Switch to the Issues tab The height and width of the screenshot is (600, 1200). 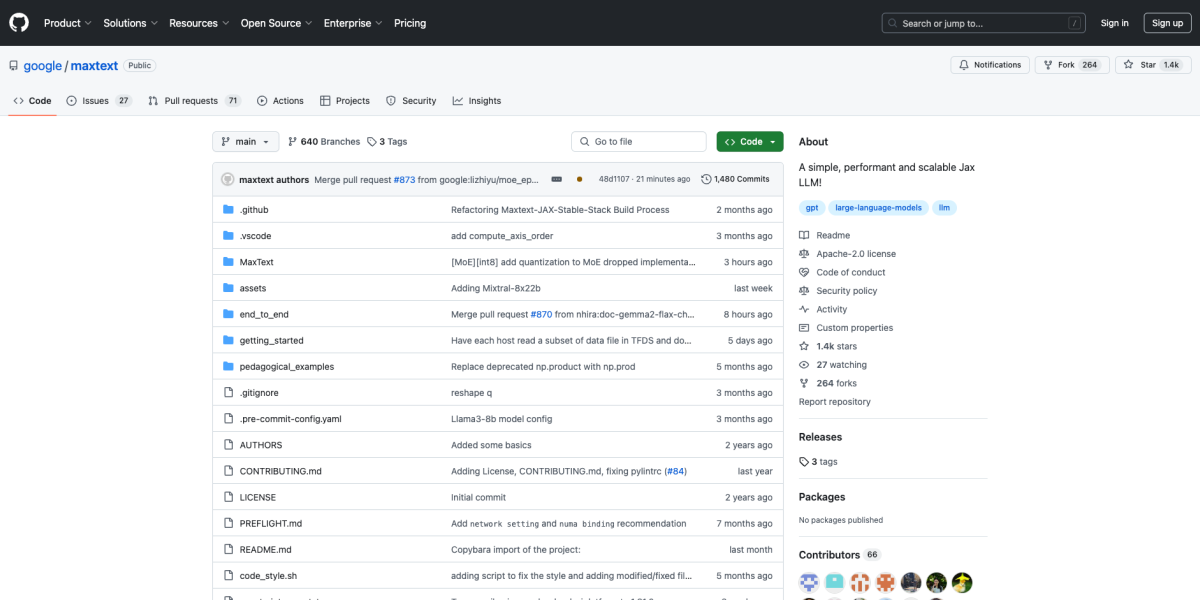click(98, 101)
